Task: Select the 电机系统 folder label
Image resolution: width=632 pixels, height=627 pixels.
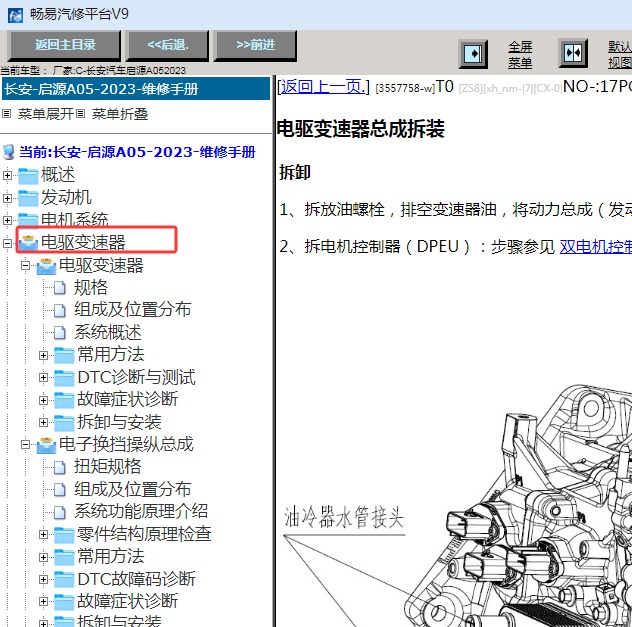Action: coord(75,219)
